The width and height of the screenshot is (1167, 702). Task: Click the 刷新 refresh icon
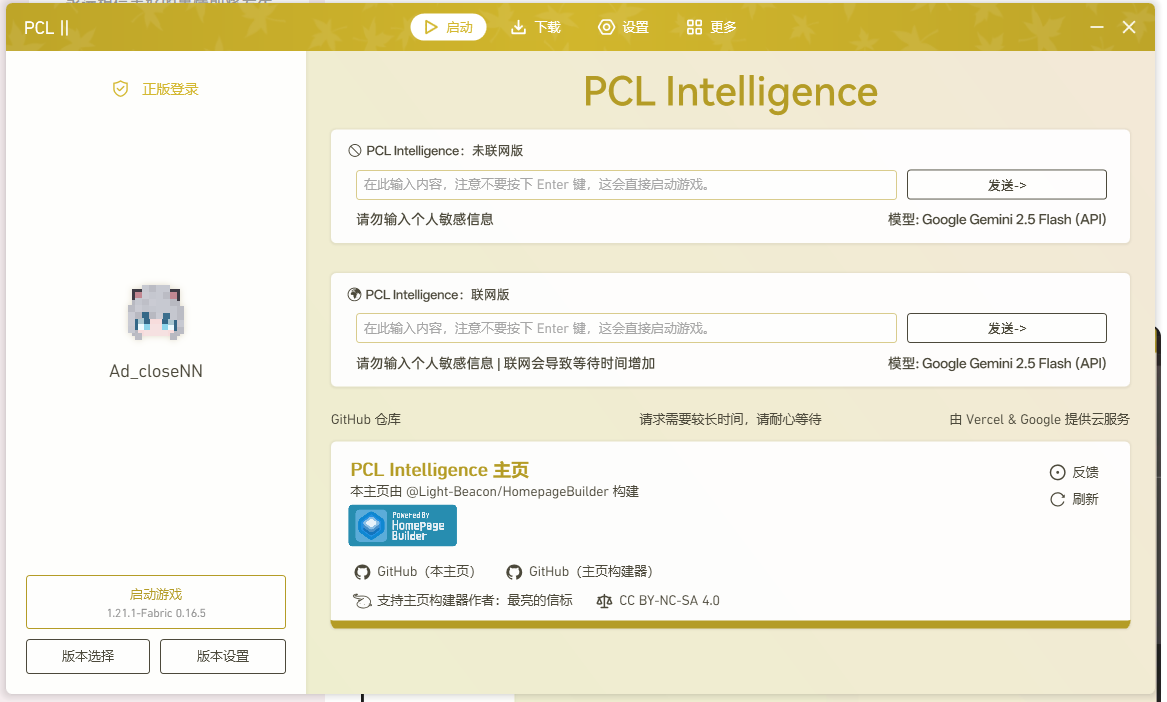click(x=1056, y=499)
